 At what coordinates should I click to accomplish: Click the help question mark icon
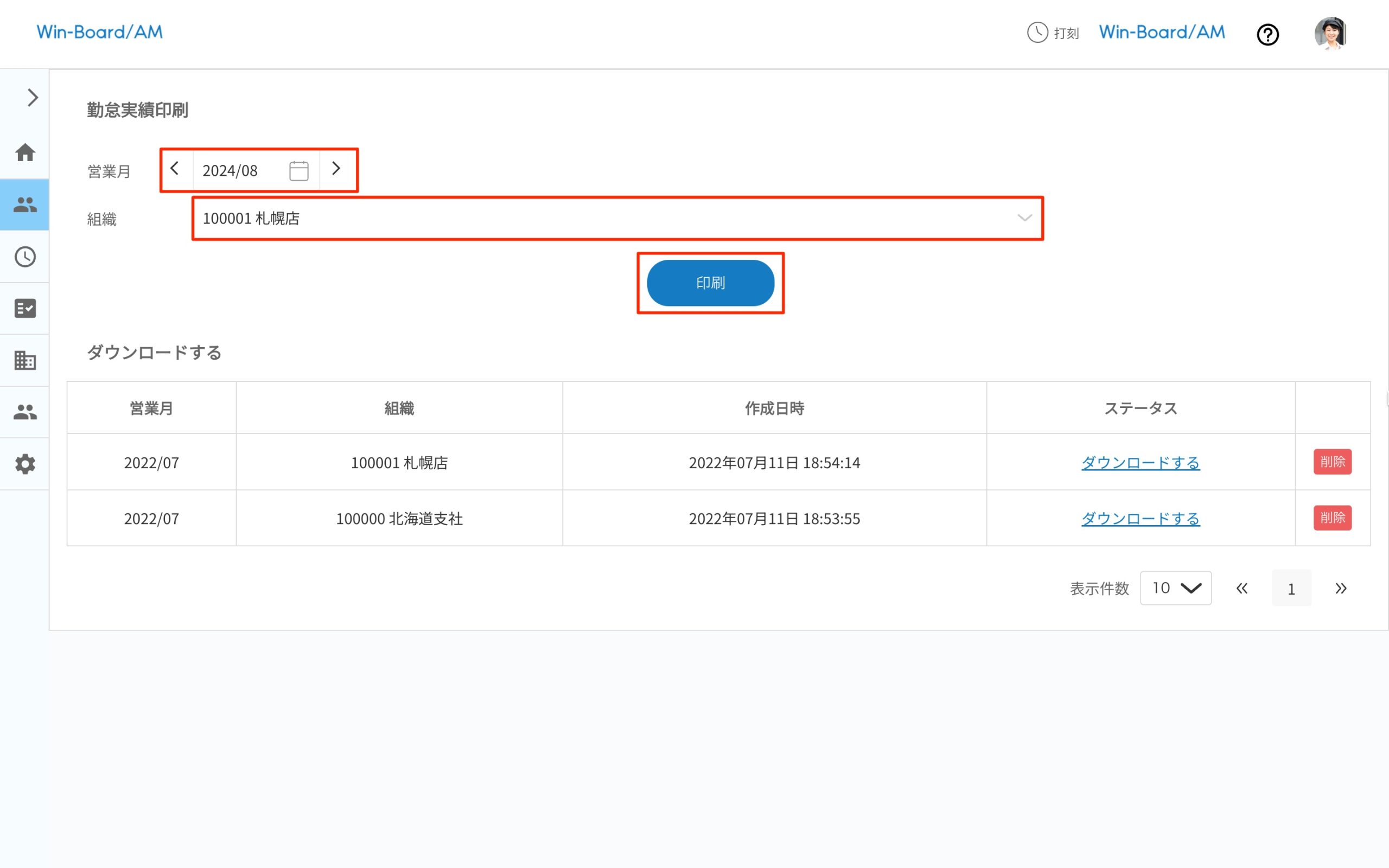pyautogui.click(x=1267, y=34)
